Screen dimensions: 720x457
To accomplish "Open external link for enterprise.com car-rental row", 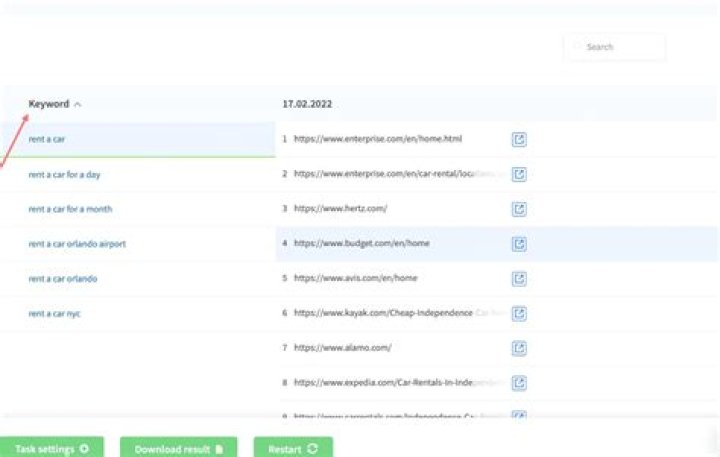I will [x=519, y=174].
